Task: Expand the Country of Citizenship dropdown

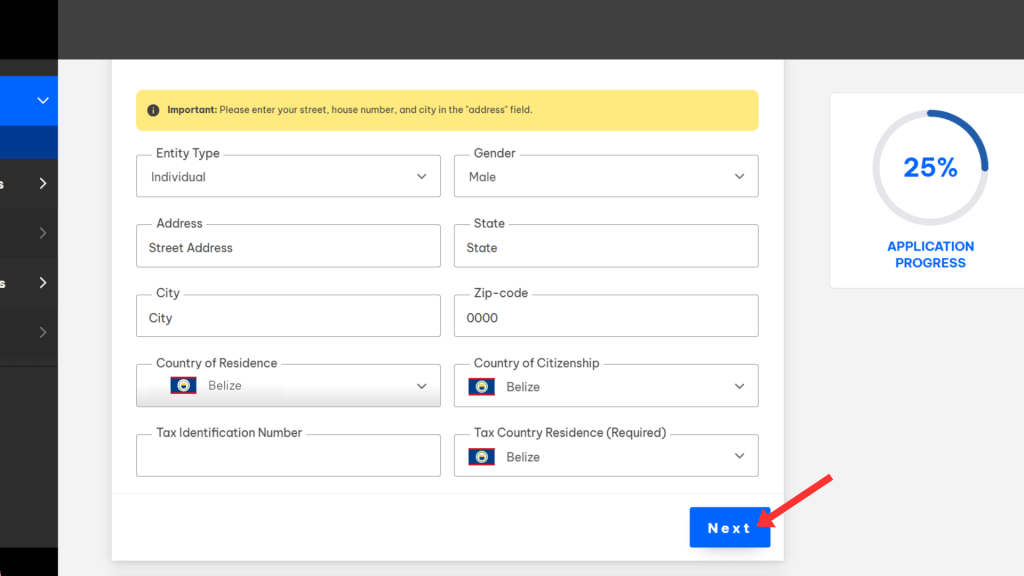Action: (x=738, y=385)
